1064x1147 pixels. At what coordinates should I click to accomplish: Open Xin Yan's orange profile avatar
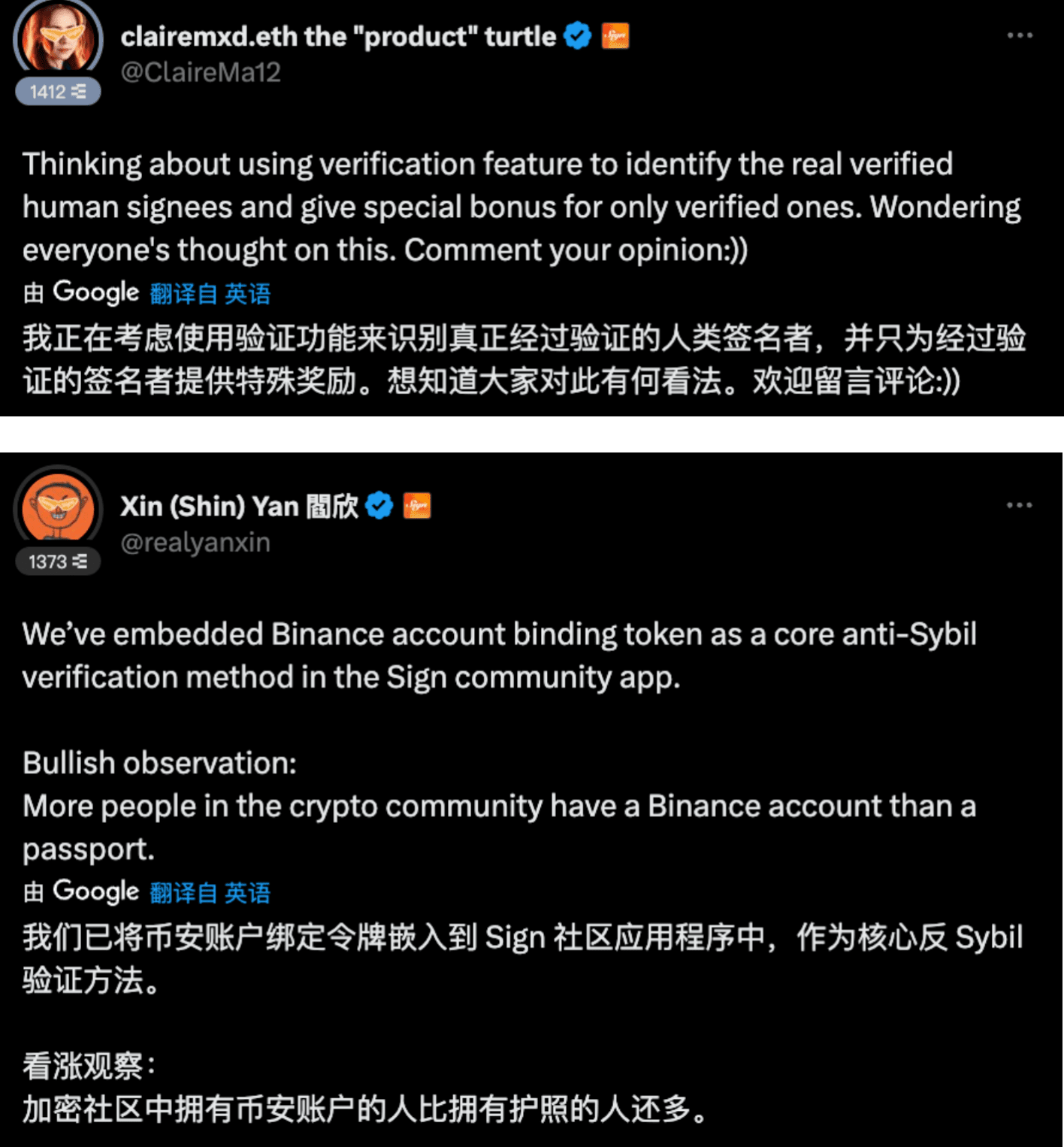[58, 507]
